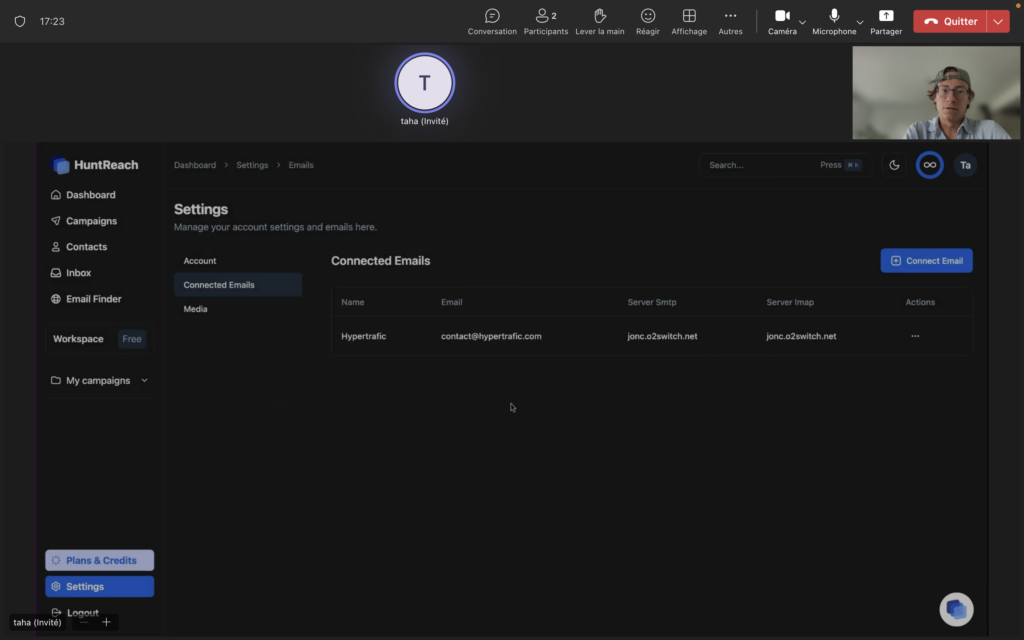This screenshot has height=640, width=1024.
Task: Click the Connect Email button
Action: [926, 261]
